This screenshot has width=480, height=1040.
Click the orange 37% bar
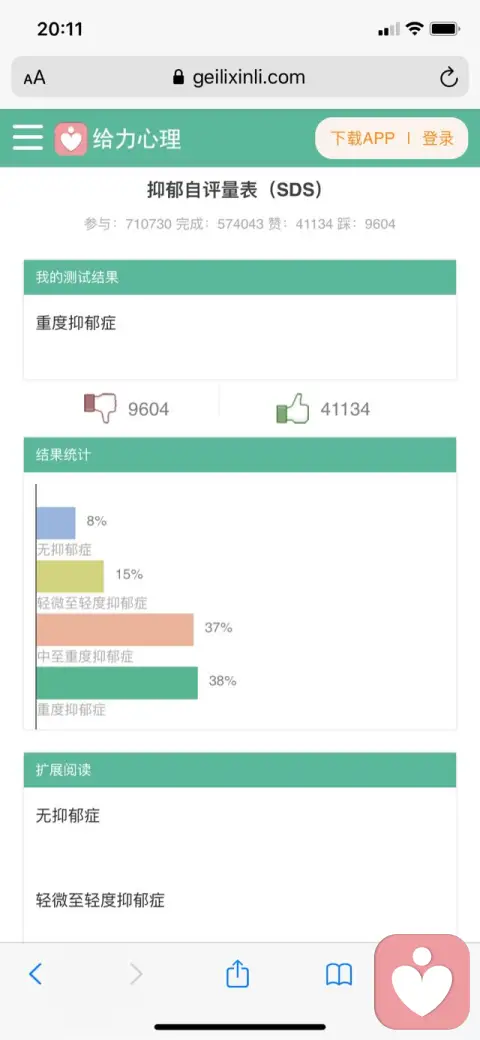(x=115, y=629)
